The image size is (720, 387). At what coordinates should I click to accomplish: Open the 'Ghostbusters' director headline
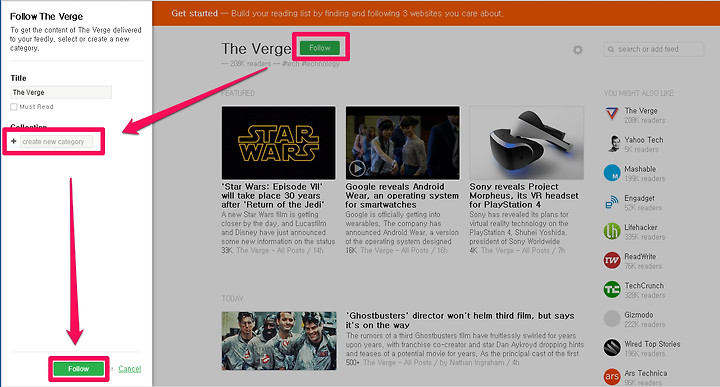click(x=460, y=320)
